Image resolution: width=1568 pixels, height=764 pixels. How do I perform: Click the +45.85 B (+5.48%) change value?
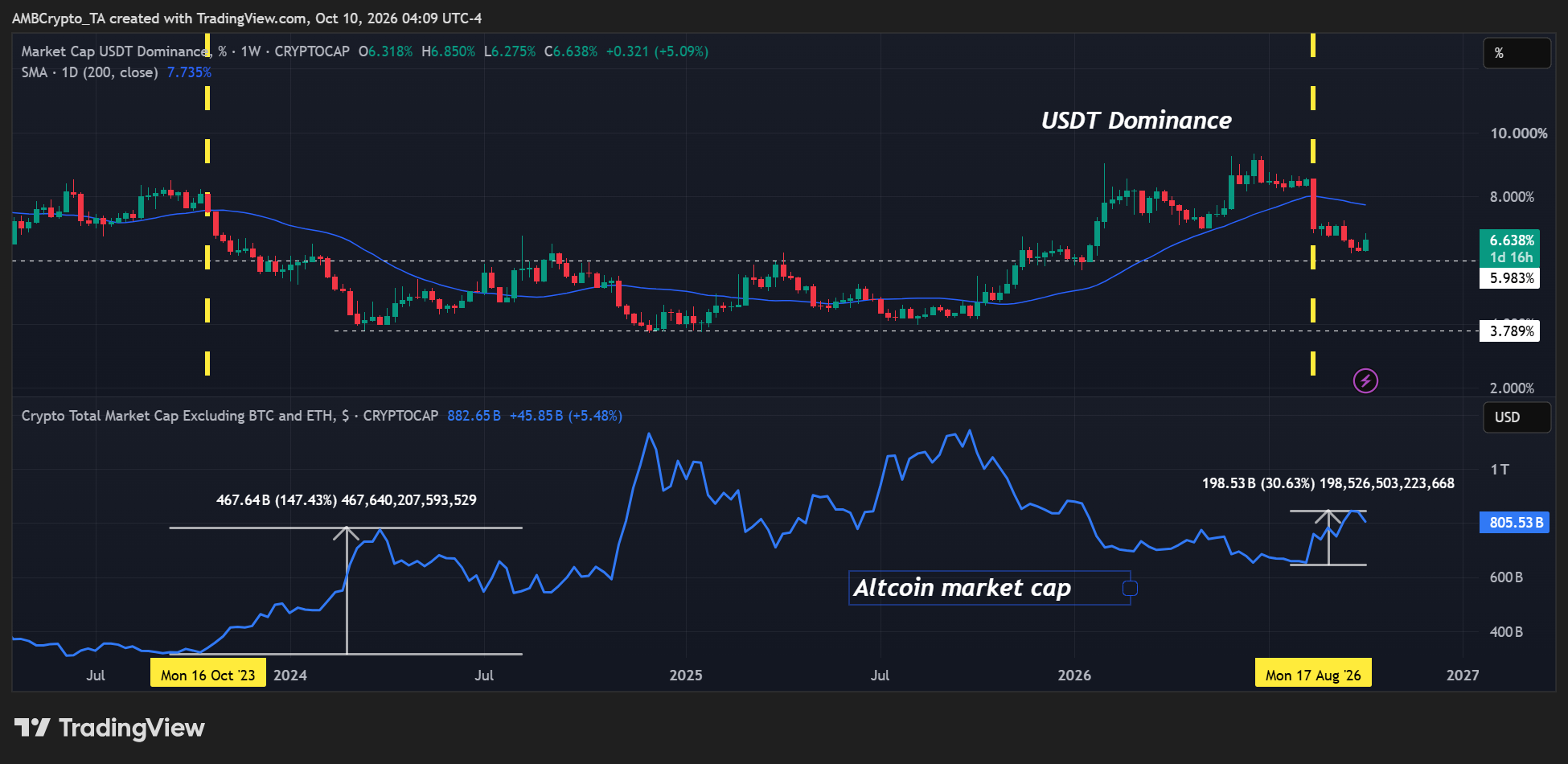click(x=566, y=416)
